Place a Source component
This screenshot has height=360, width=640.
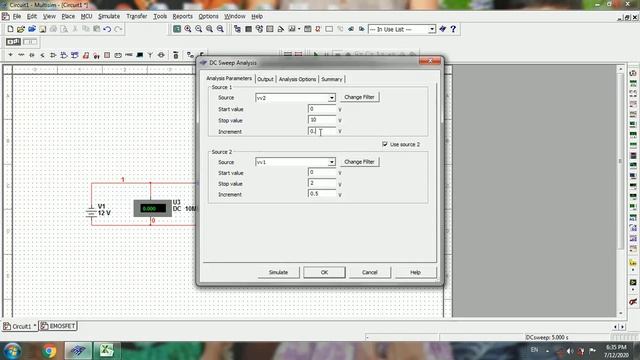(10, 55)
